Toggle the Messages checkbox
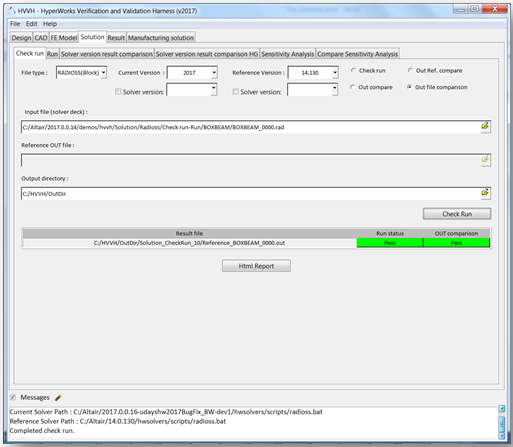The height and width of the screenshot is (447, 513). click(13, 397)
